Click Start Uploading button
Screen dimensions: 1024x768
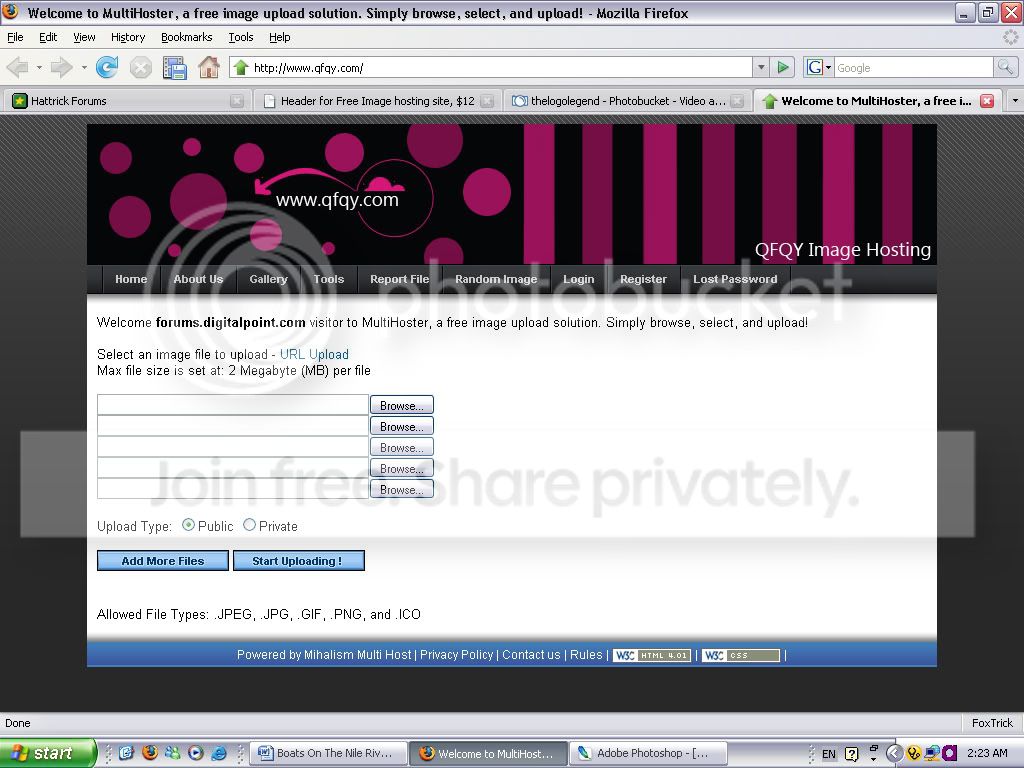click(298, 560)
